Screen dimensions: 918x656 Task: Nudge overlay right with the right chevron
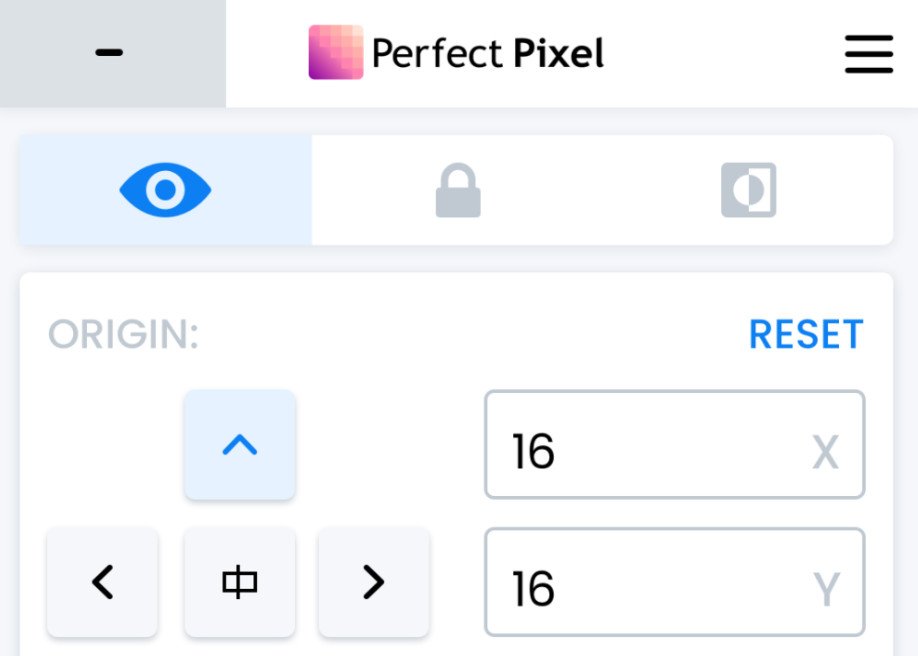click(x=373, y=582)
